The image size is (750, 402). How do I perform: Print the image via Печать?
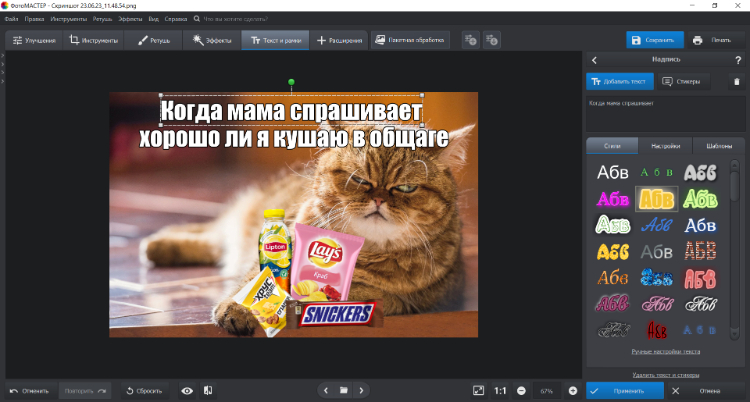point(714,40)
